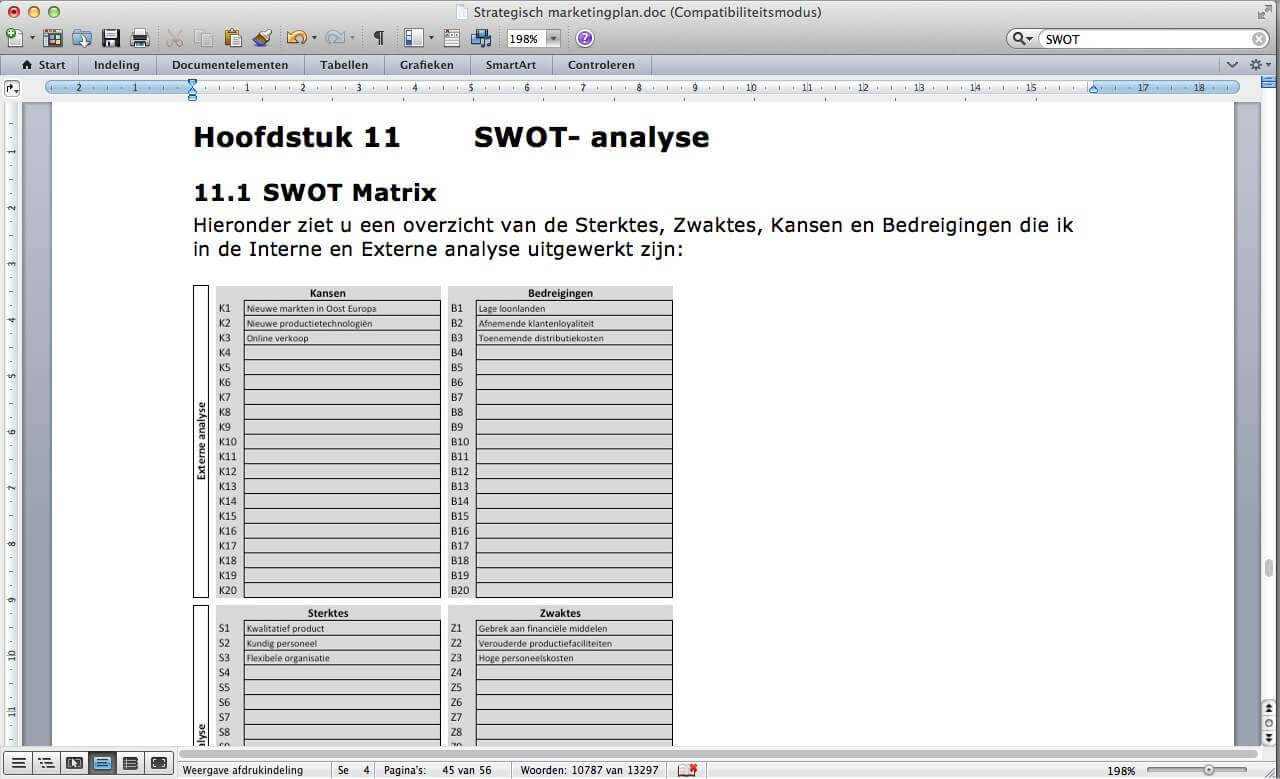1280x779 pixels.
Task: Click the zoom slider at the bottom right
Action: [x=1208, y=770]
